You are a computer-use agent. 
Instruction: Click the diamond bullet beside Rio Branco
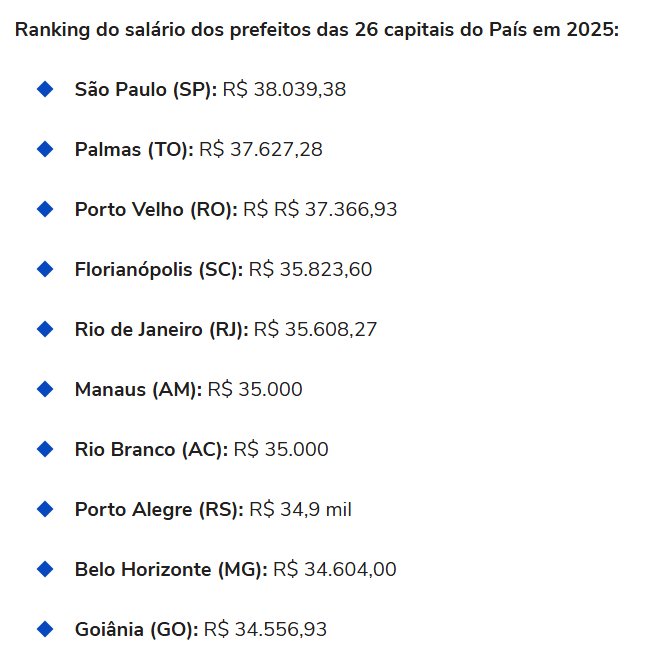point(45,449)
